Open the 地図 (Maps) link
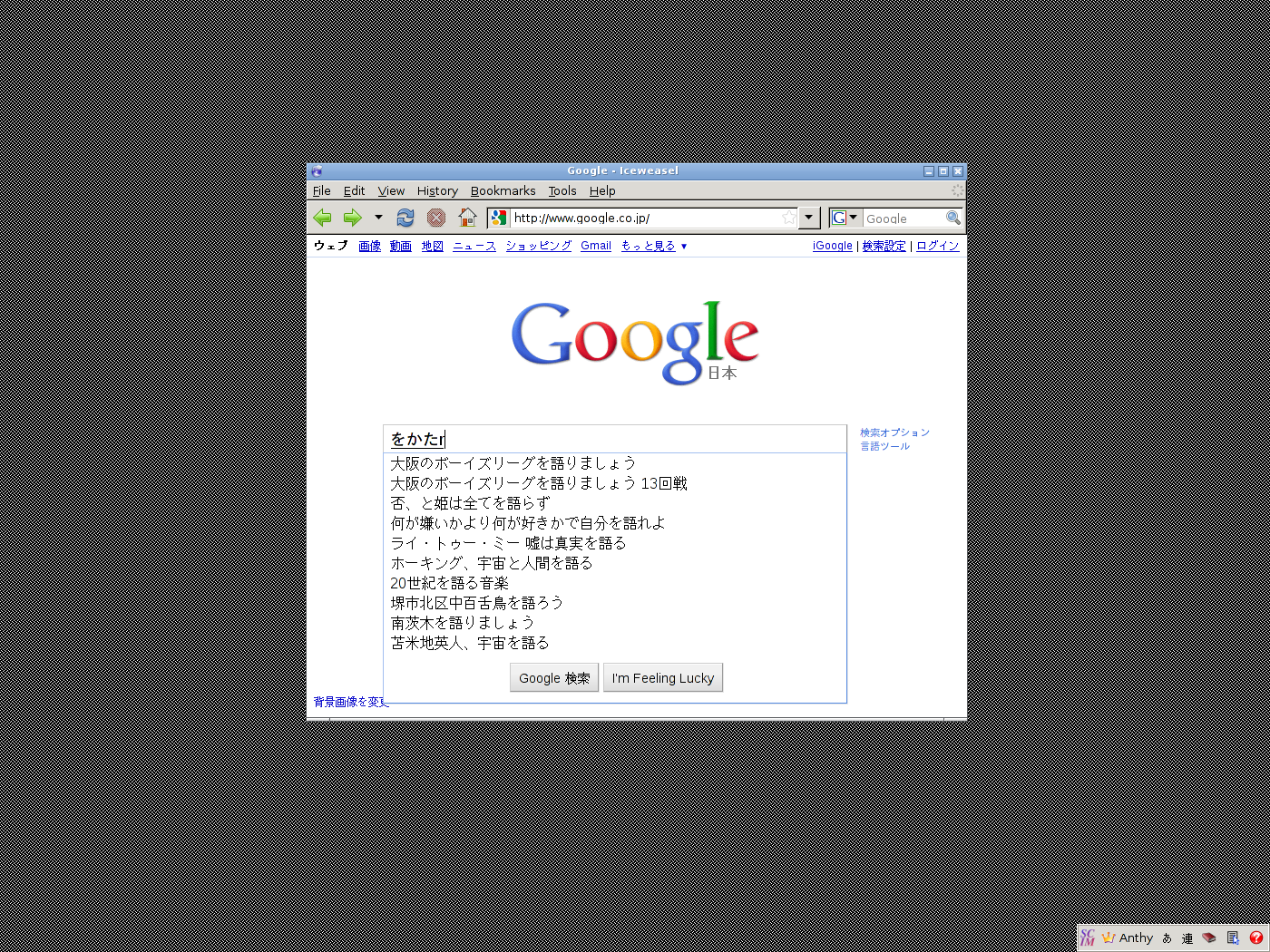The height and width of the screenshot is (952, 1270). click(x=432, y=246)
